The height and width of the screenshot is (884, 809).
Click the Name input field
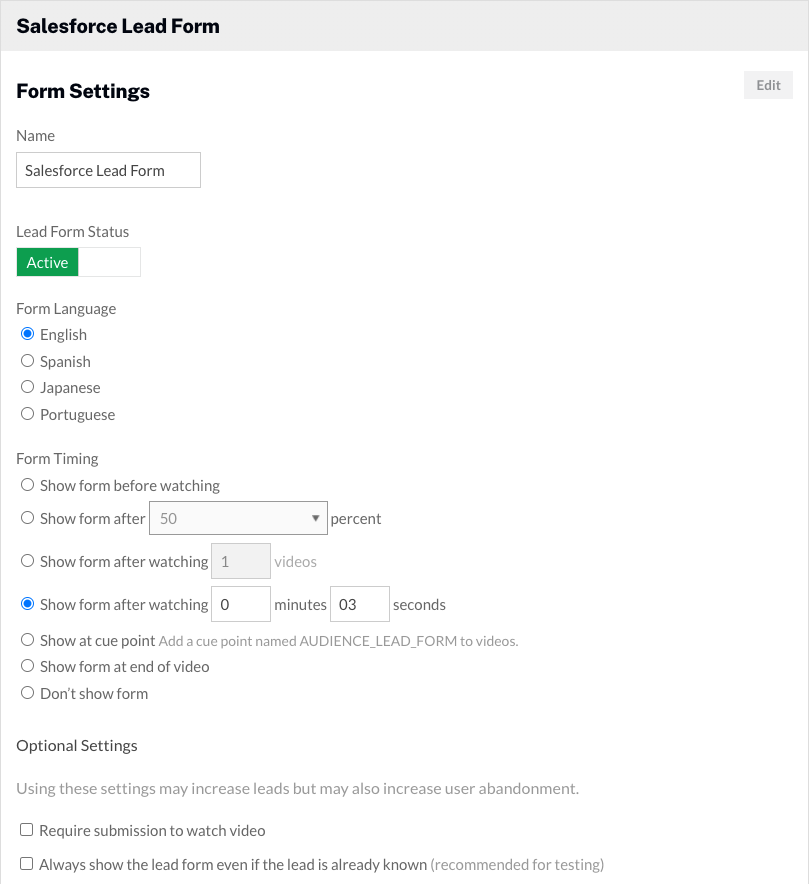[x=108, y=169]
